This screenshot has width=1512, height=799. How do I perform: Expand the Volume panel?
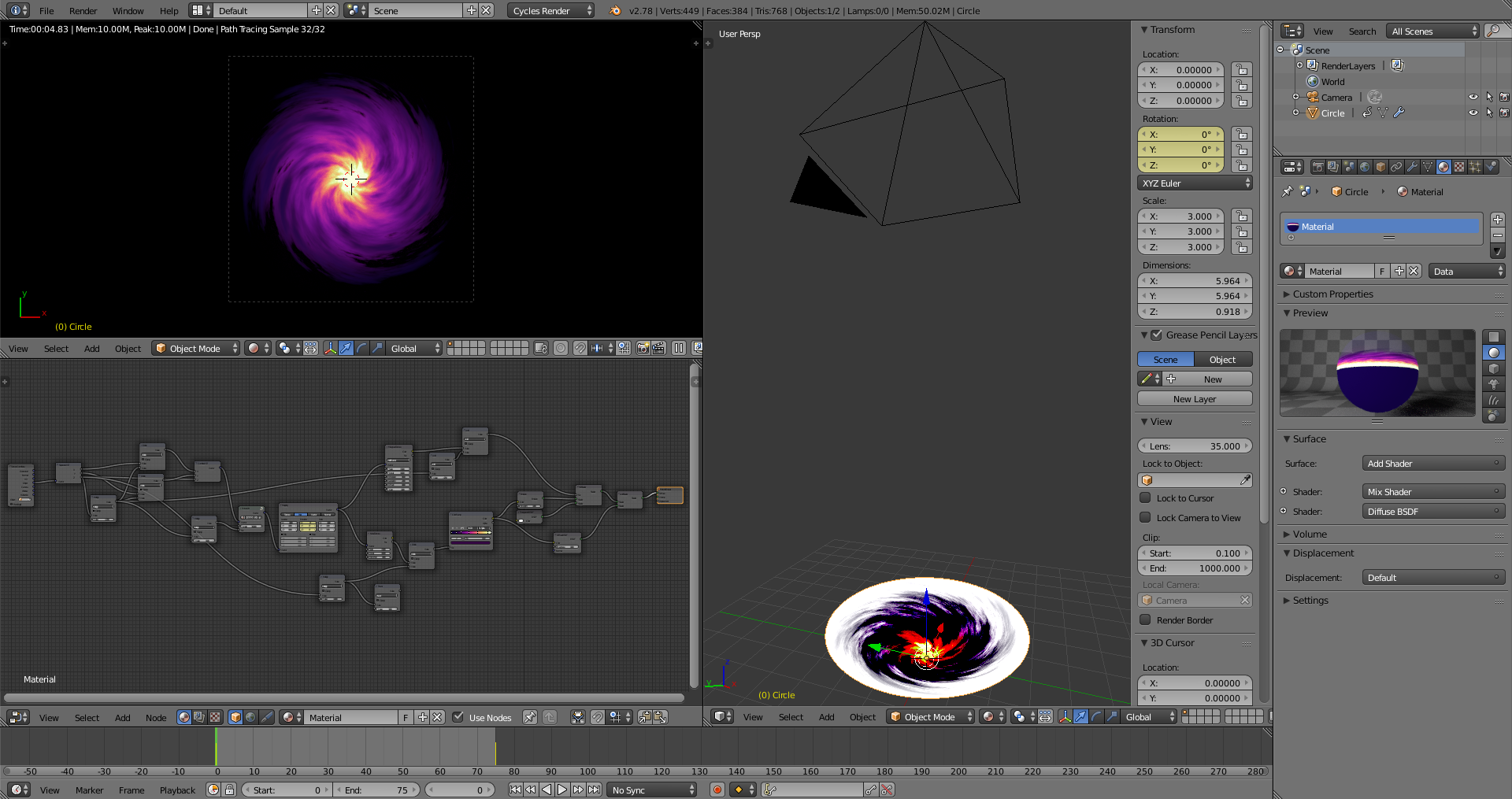pos(1309,535)
